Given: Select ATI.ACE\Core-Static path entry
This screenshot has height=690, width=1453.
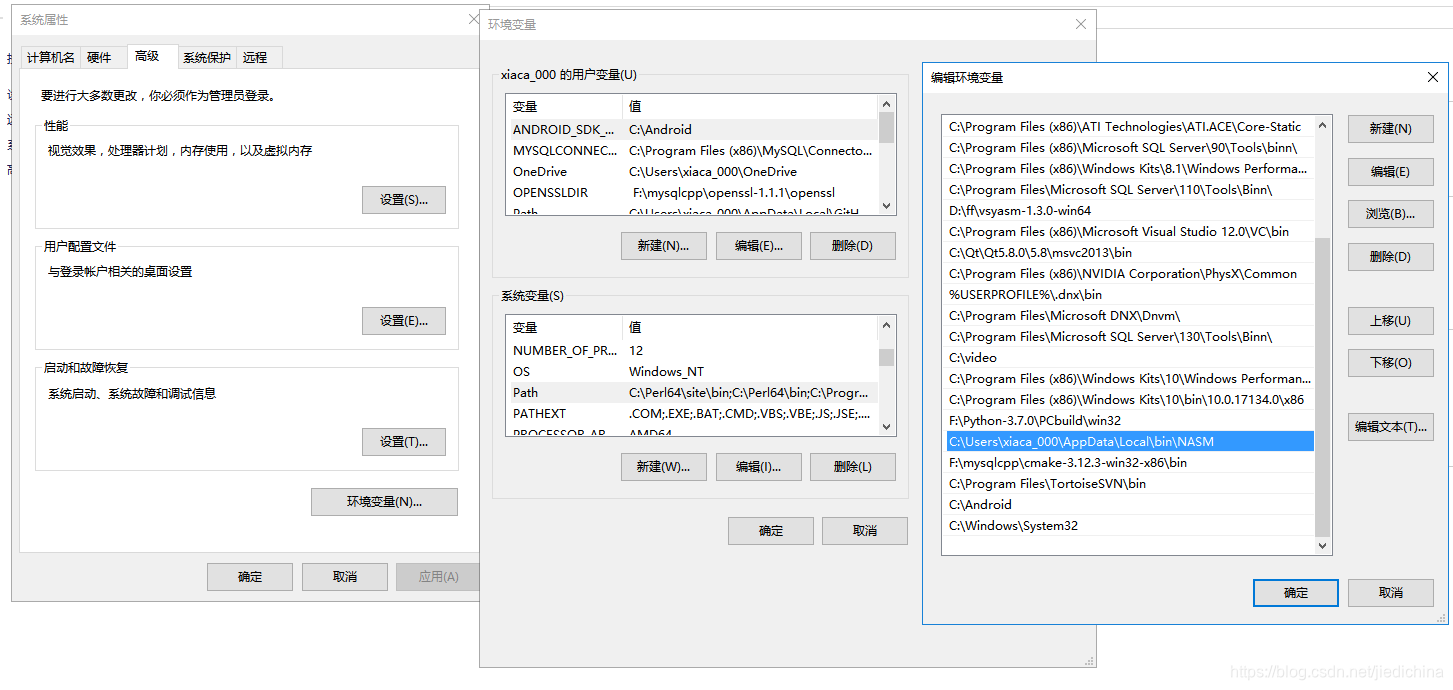Looking at the screenshot, I should [1130, 126].
